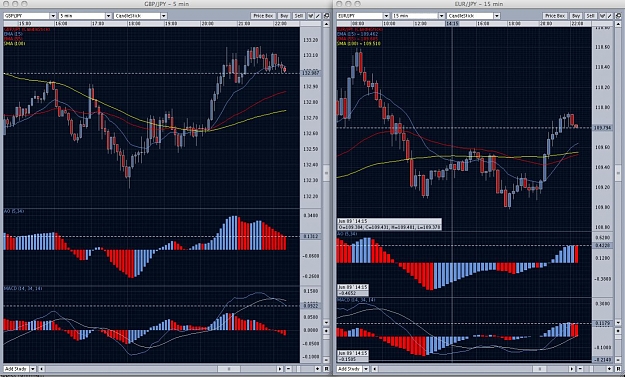Click Sell button in EUR/JPY window
Viewport: 625px width, 377px height.
click(591, 16)
